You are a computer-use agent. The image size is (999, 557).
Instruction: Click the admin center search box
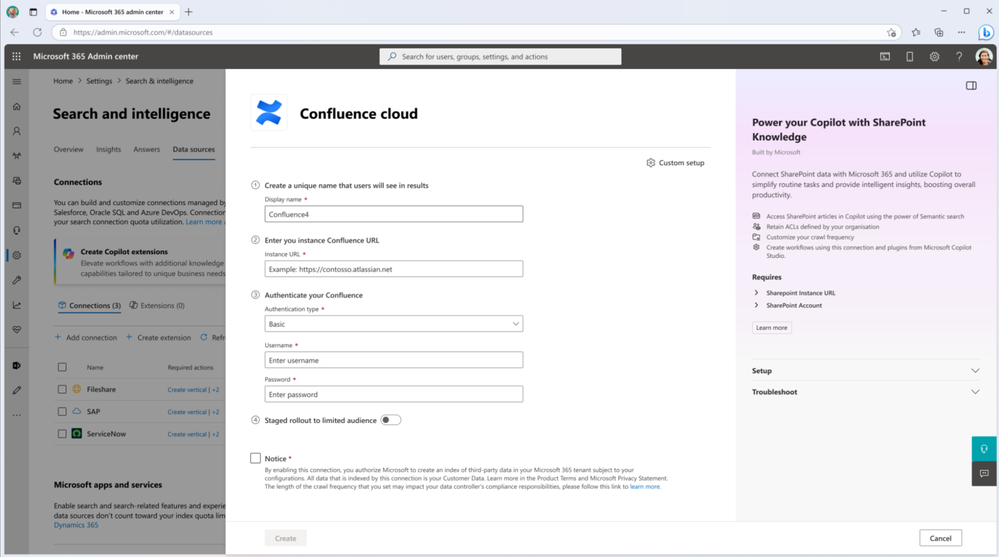[500, 57]
